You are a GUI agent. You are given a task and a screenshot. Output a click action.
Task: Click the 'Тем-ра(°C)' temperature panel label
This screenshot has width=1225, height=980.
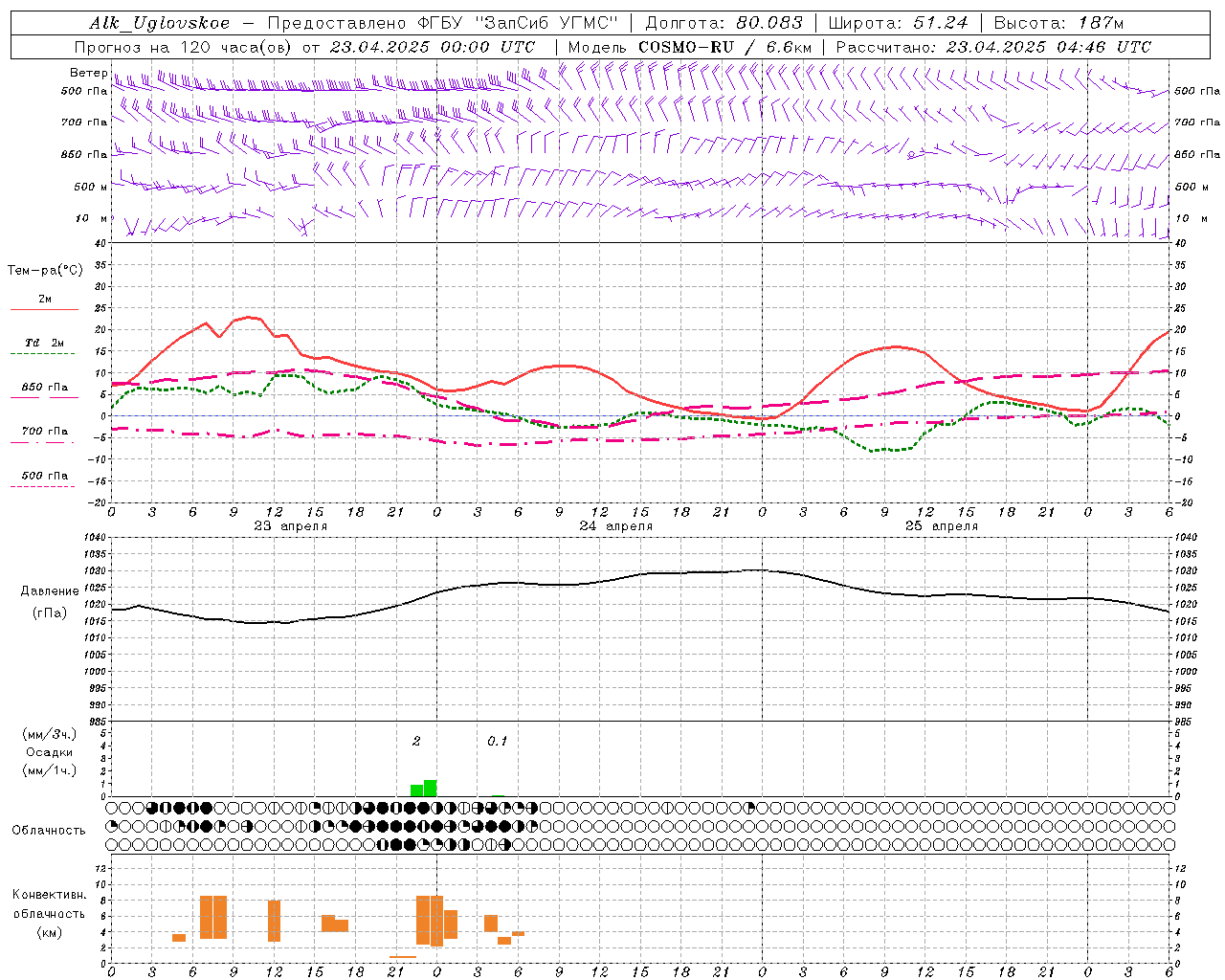click(x=45, y=271)
